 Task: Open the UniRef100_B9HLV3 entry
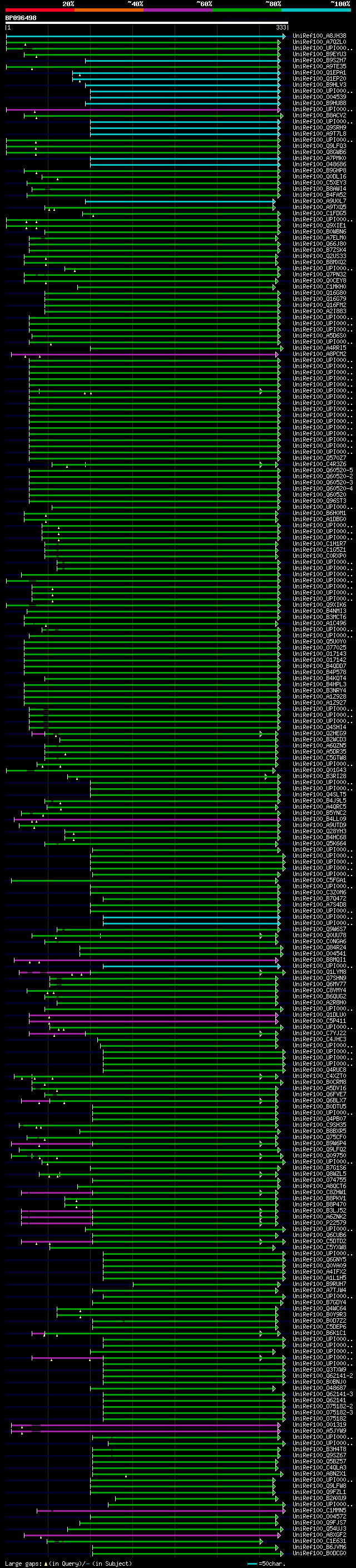coord(319,85)
